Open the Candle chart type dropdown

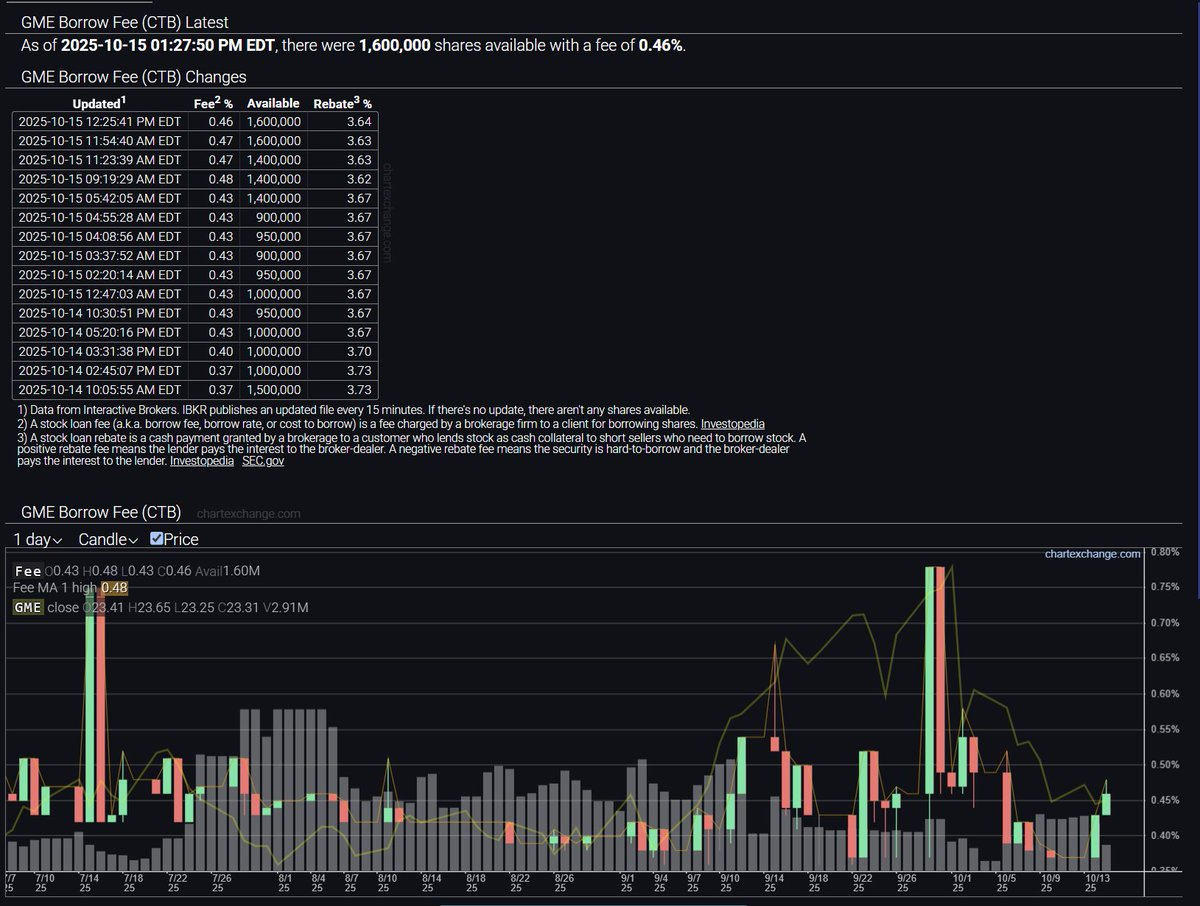pyautogui.click(x=108, y=539)
